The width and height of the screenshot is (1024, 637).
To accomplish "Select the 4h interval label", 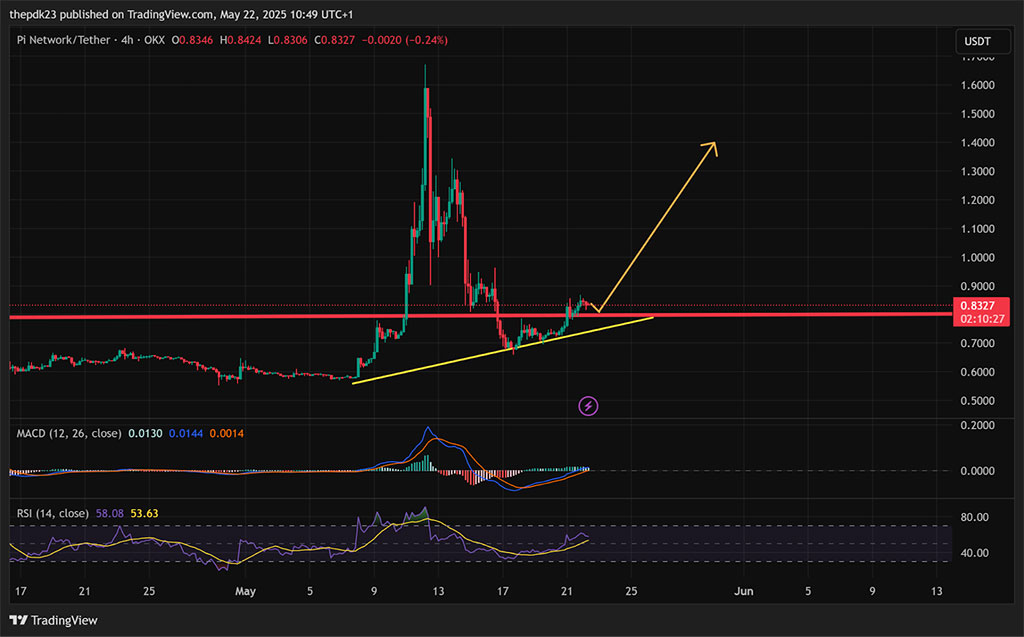I will tap(127, 40).
